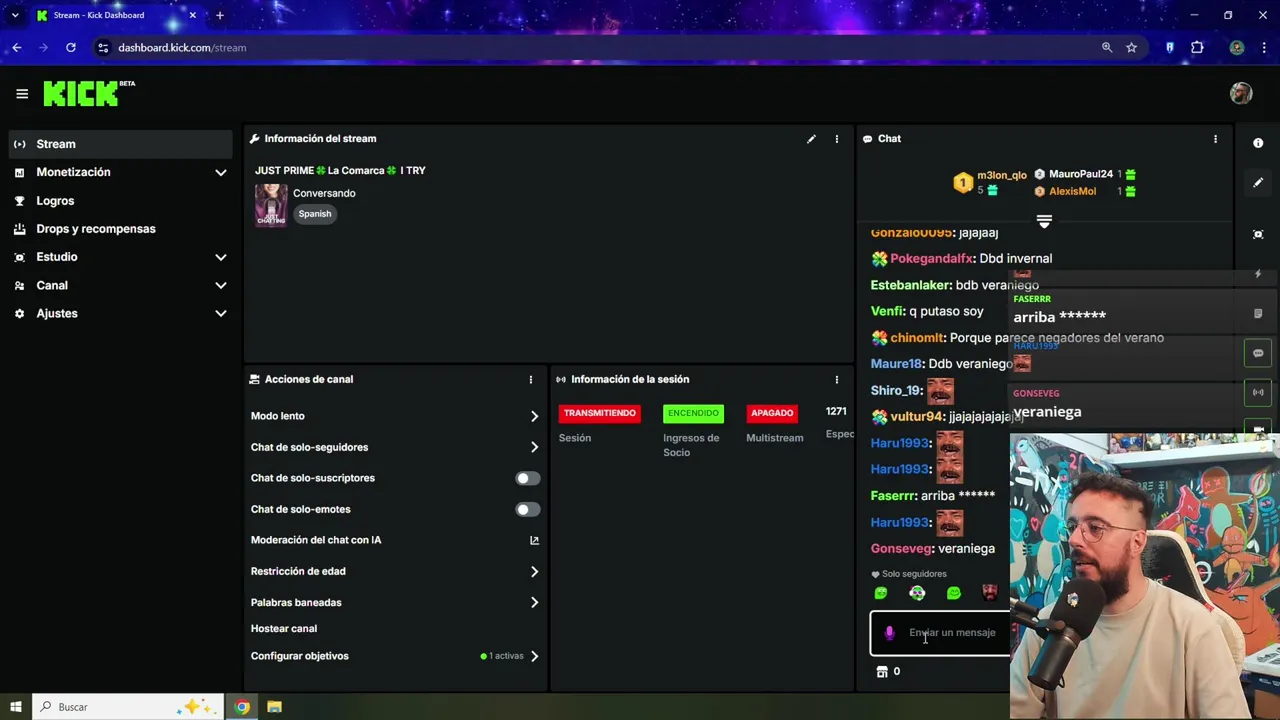Click the Just Chatting category thumbnail

click(x=271, y=205)
